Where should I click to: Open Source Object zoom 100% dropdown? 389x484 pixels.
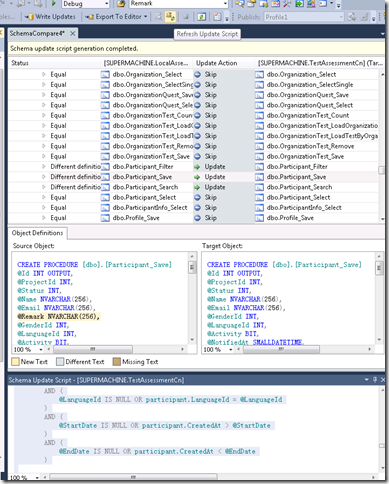(x=41, y=350)
